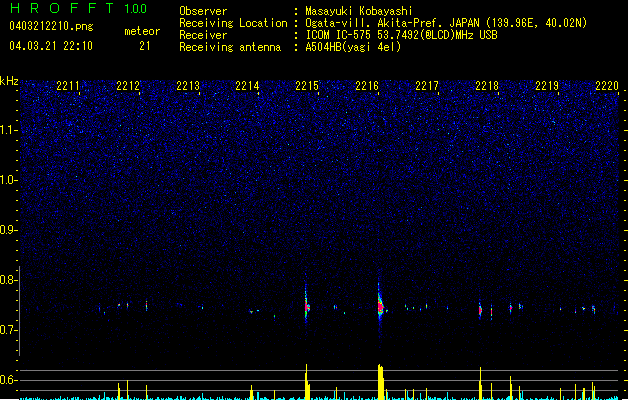Screen dimensions: 629x400
Task: Click the ICOM IC-575 receiver text
Action: tap(401, 35)
